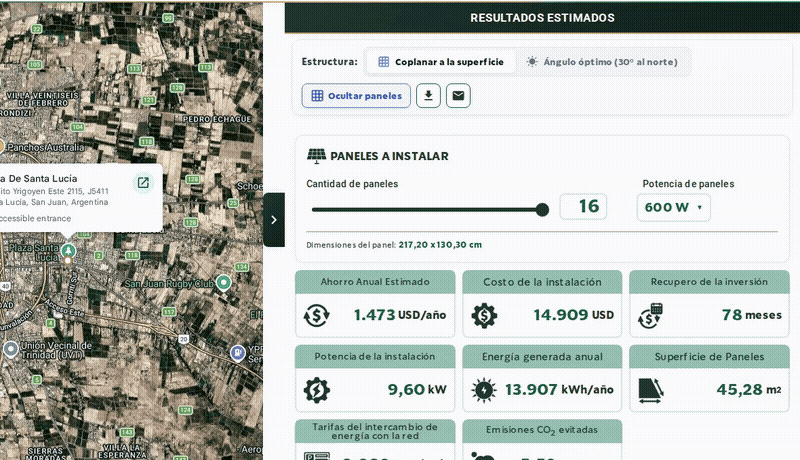Click the YPF gas station marker
Viewport: 800px width, 460px height.
click(238, 352)
